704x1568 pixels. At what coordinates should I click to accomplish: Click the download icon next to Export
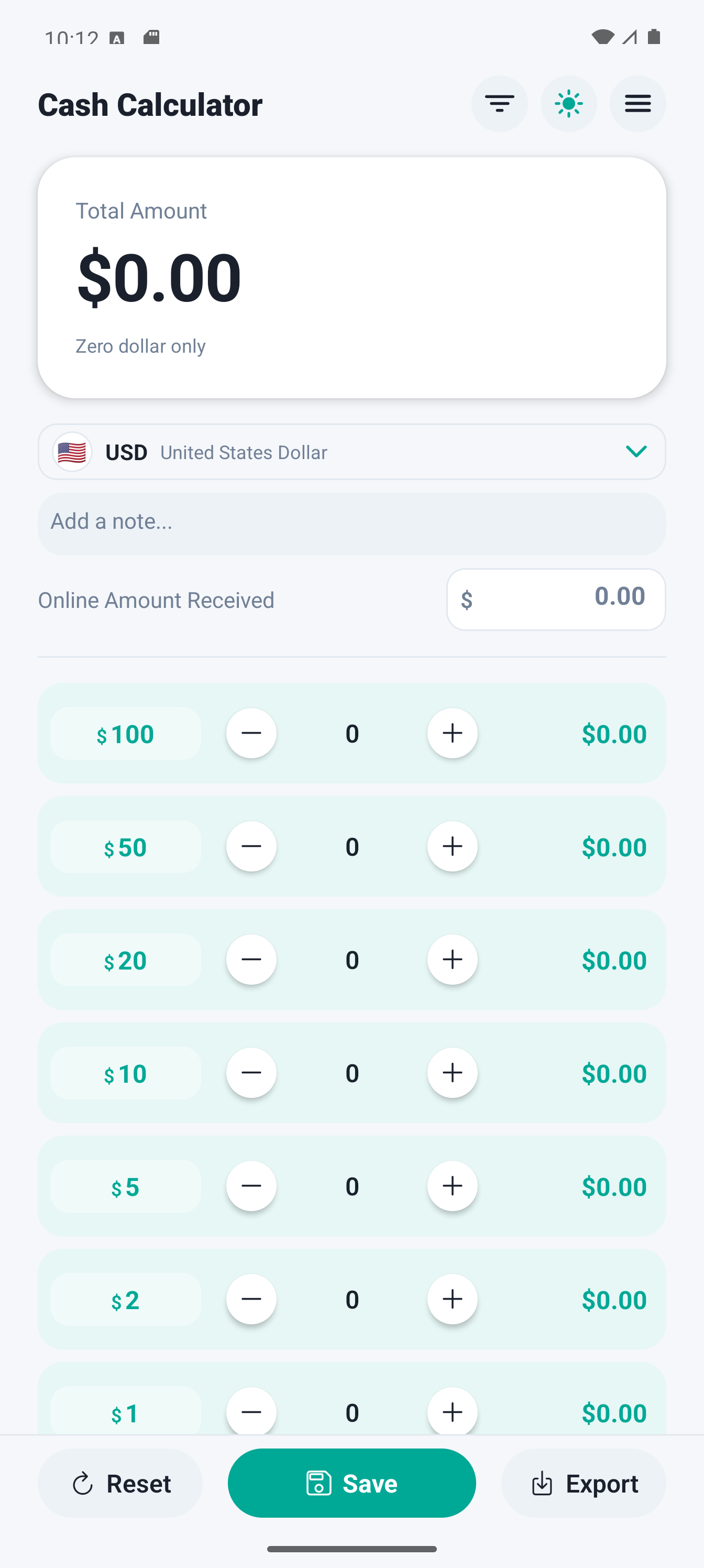[542, 1484]
